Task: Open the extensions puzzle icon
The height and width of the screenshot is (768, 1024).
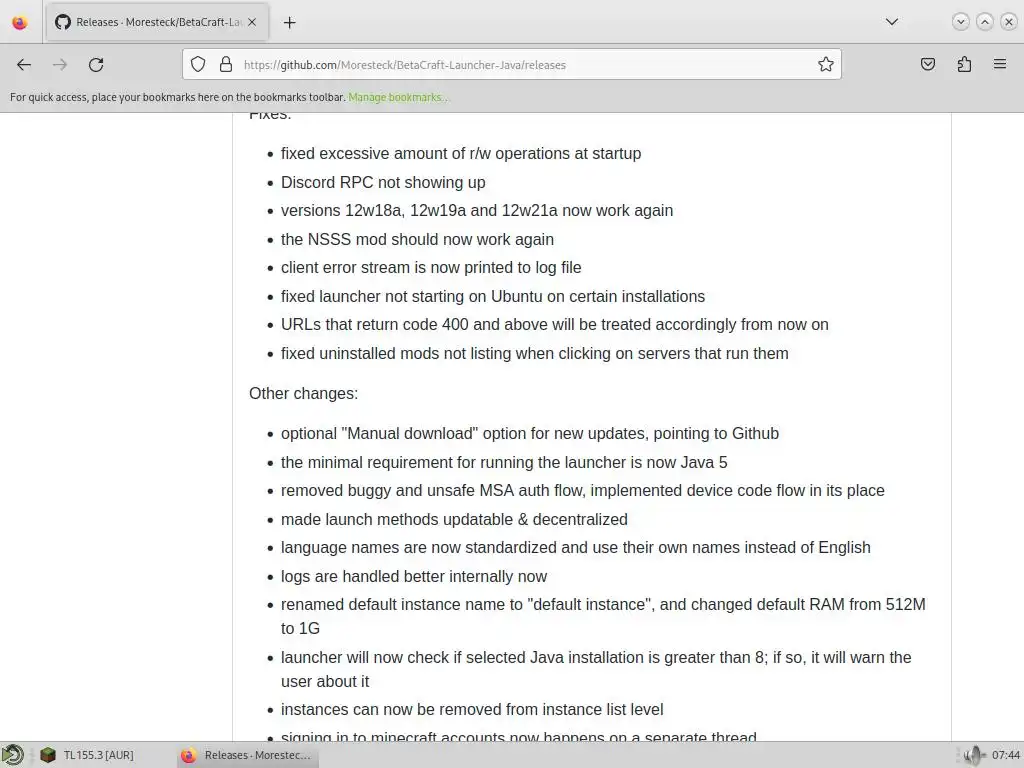Action: (x=964, y=64)
